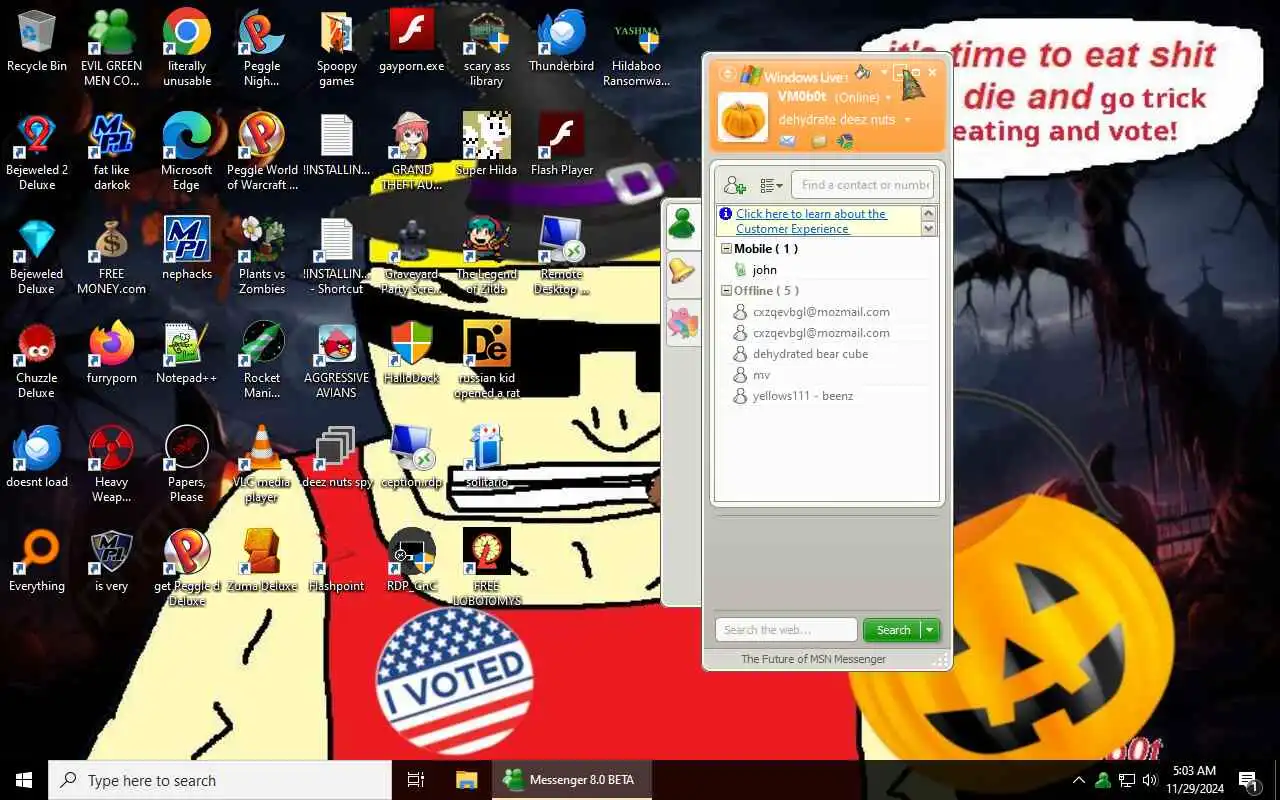Select the Remote Desktop shortcut icon
This screenshot has height=800, width=1280.
(x=561, y=256)
